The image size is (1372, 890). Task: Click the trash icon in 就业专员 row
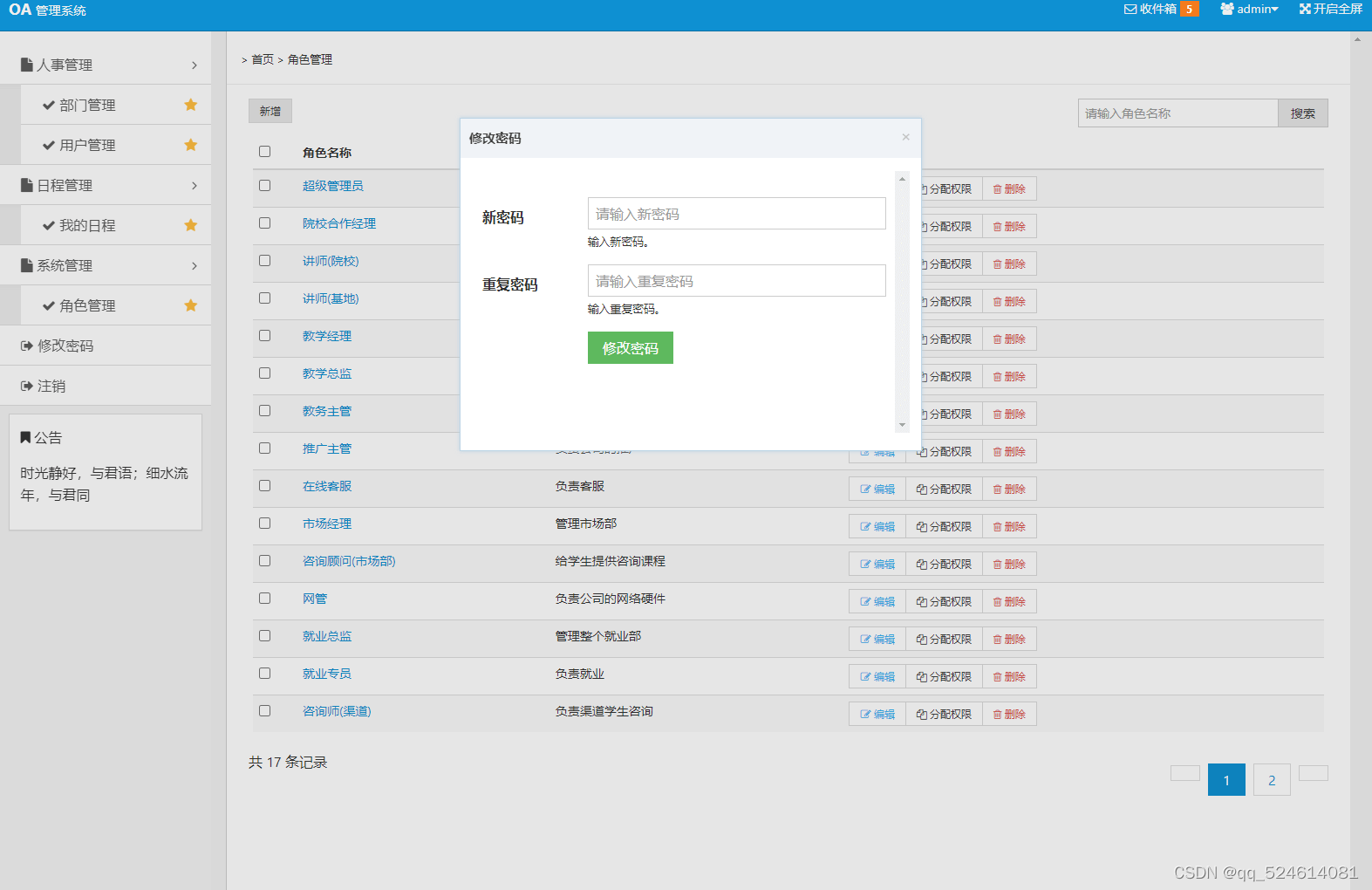click(x=998, y=677)
